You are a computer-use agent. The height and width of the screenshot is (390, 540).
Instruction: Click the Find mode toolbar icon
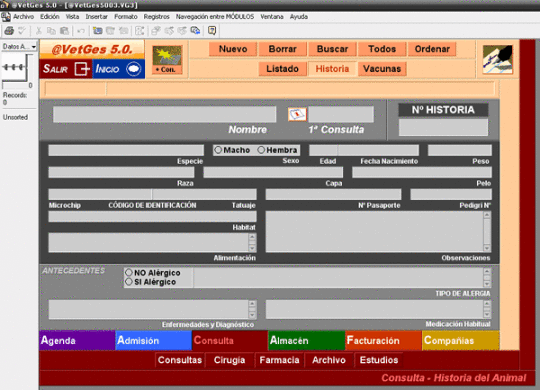pos(139,31)
